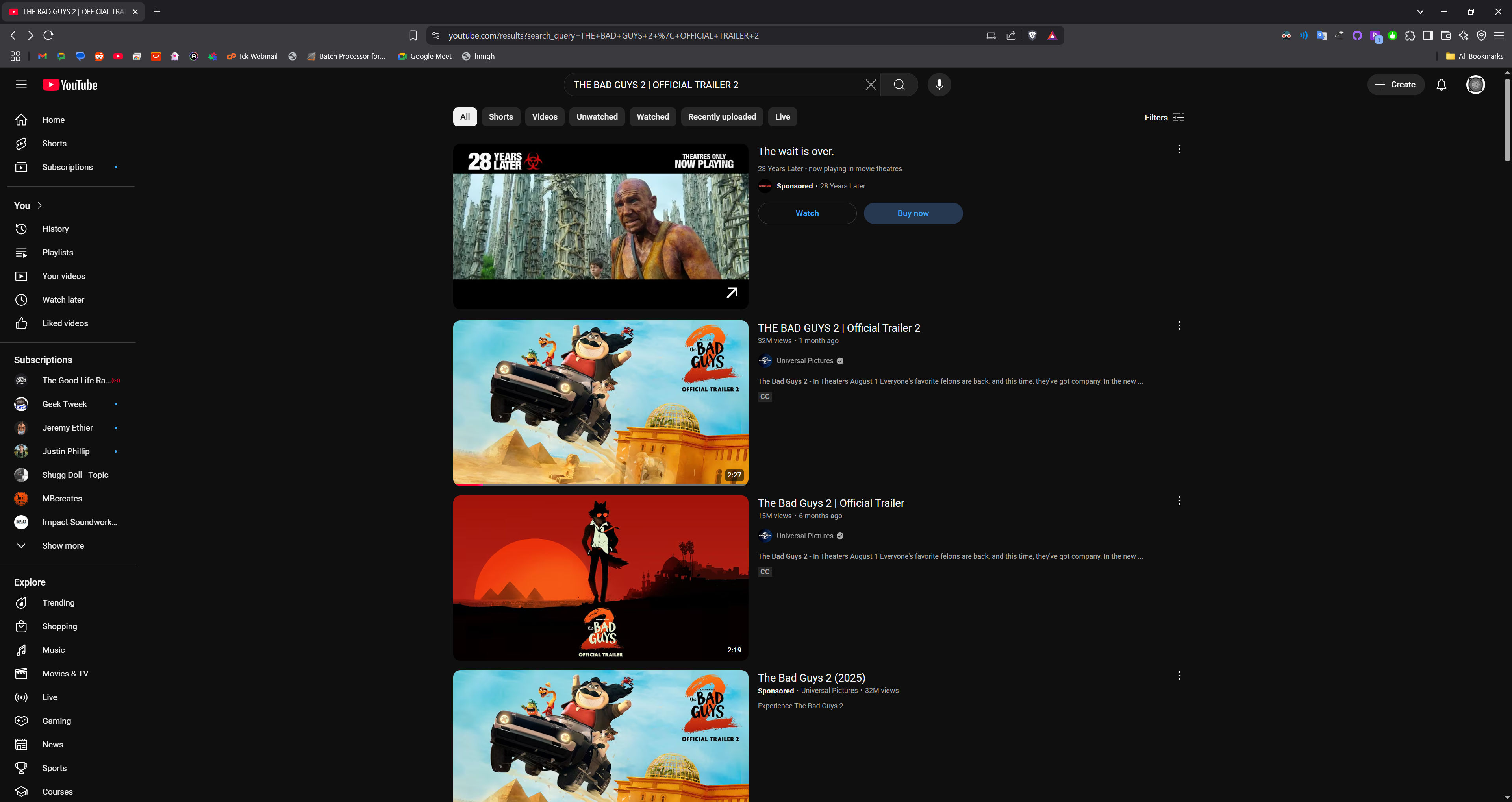The height and width of the screenshot is (802, 1512).
Task: Open the YouTube hamburger guide menu
Action: click(21, 85)
